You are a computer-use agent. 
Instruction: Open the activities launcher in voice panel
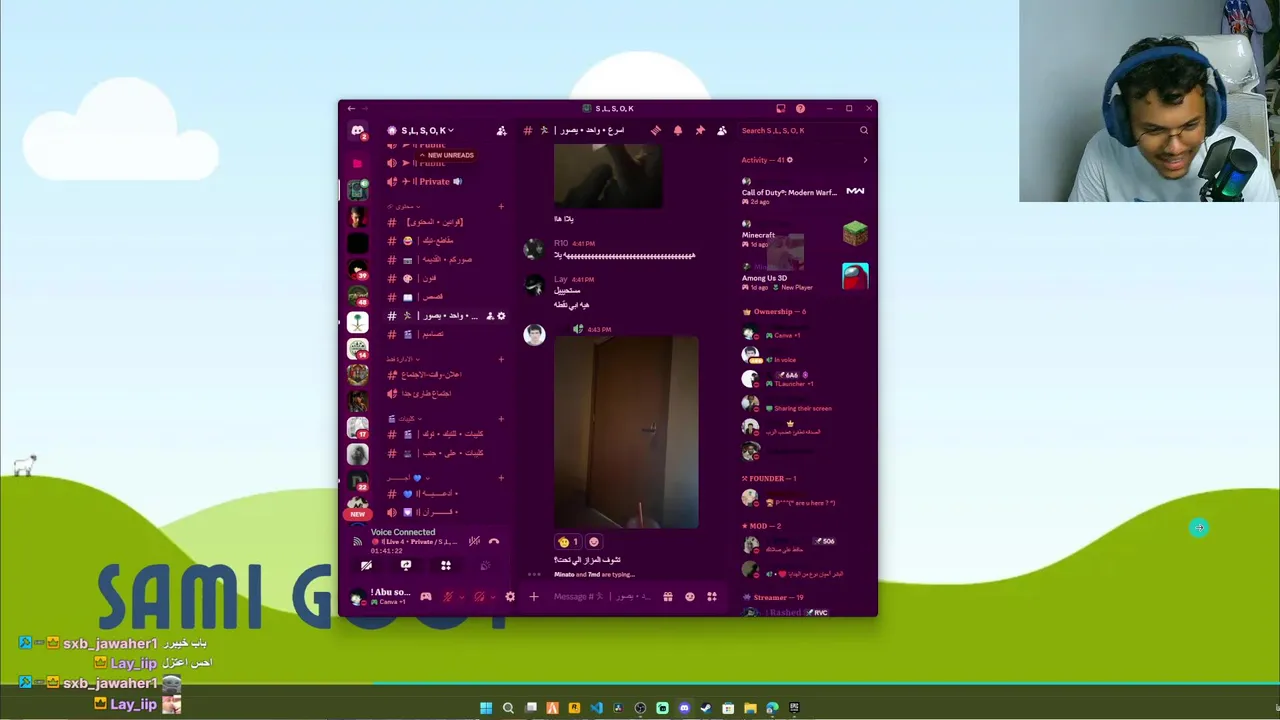click(x=446, y=566)
